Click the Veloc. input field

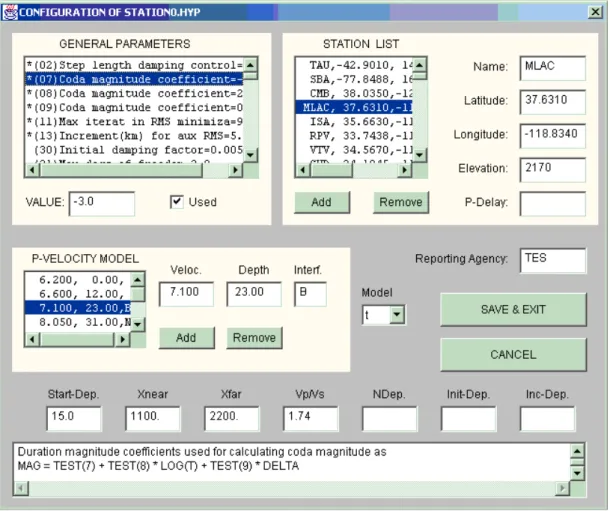click(x=186, y=294)
